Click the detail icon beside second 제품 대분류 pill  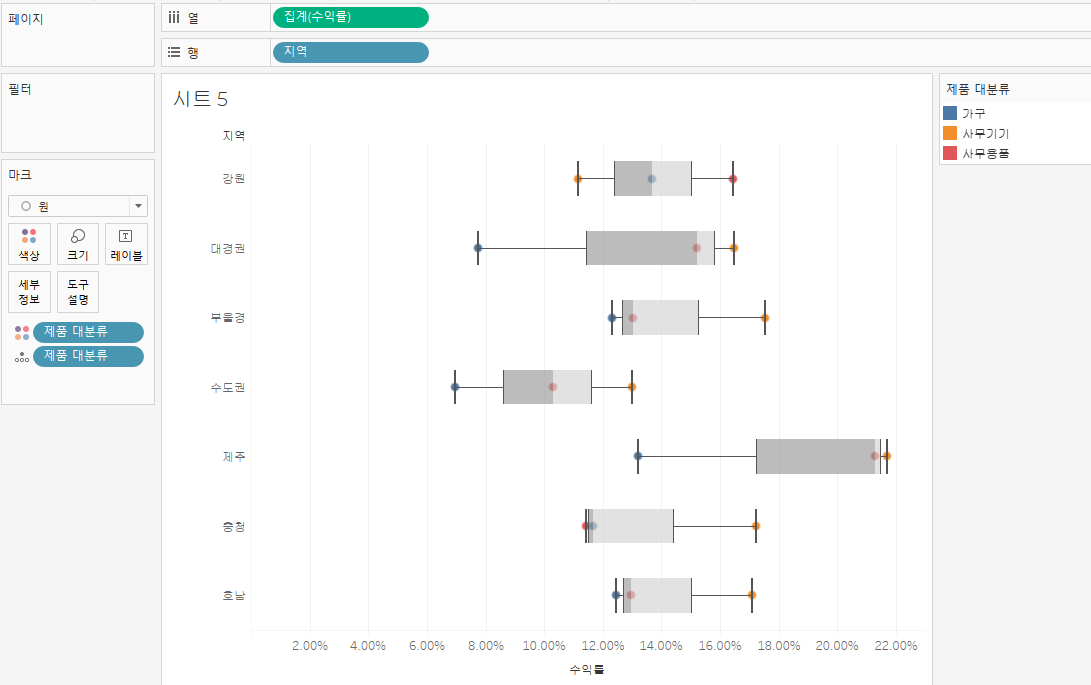pos(20,356)
